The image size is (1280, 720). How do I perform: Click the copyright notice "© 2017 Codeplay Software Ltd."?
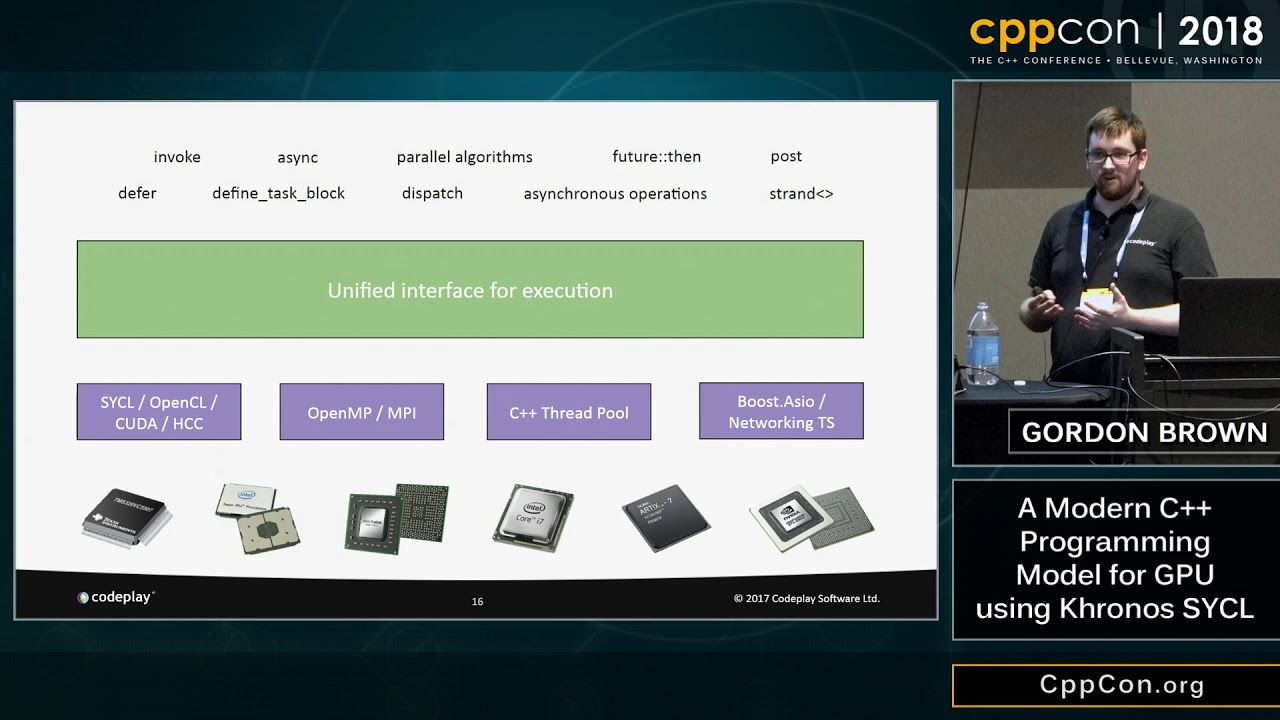point(807,598)
